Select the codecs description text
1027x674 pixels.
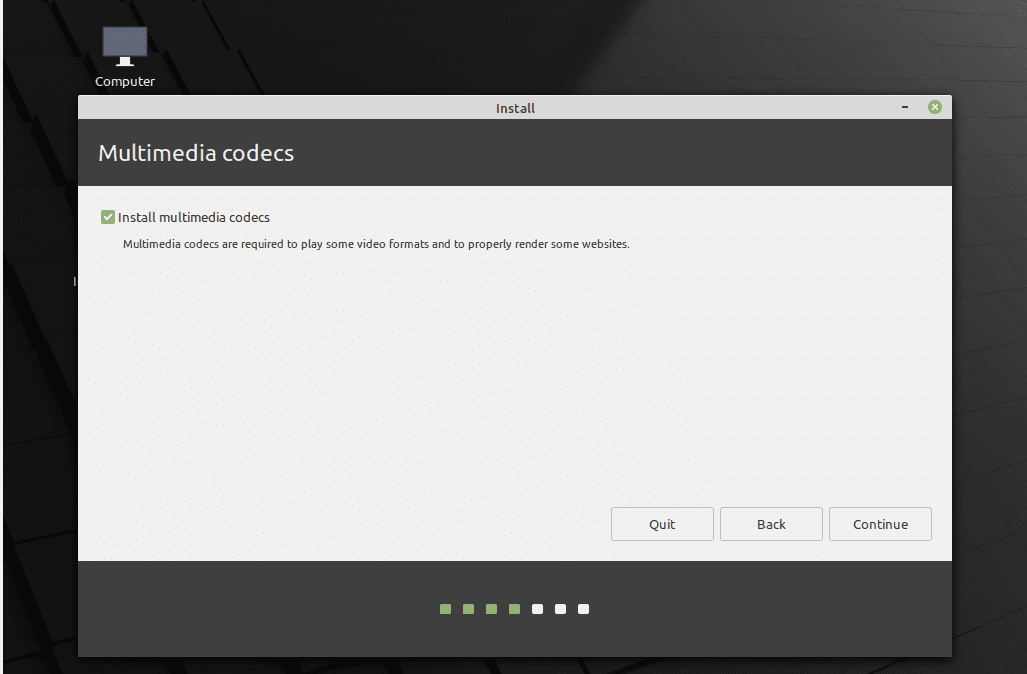(375, 243)
